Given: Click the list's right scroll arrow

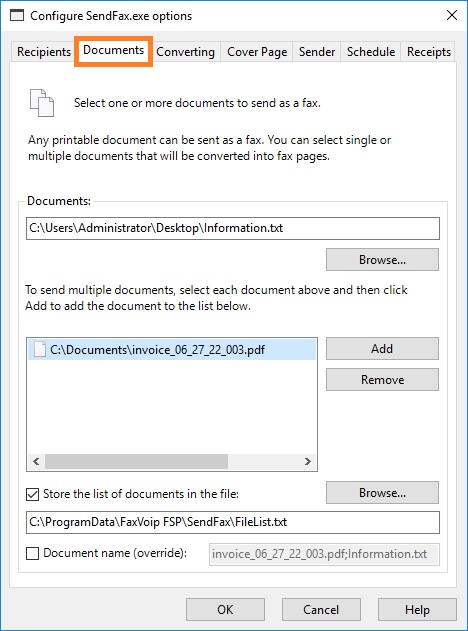Looking at the screenshot, I should [x=308, y=461].
